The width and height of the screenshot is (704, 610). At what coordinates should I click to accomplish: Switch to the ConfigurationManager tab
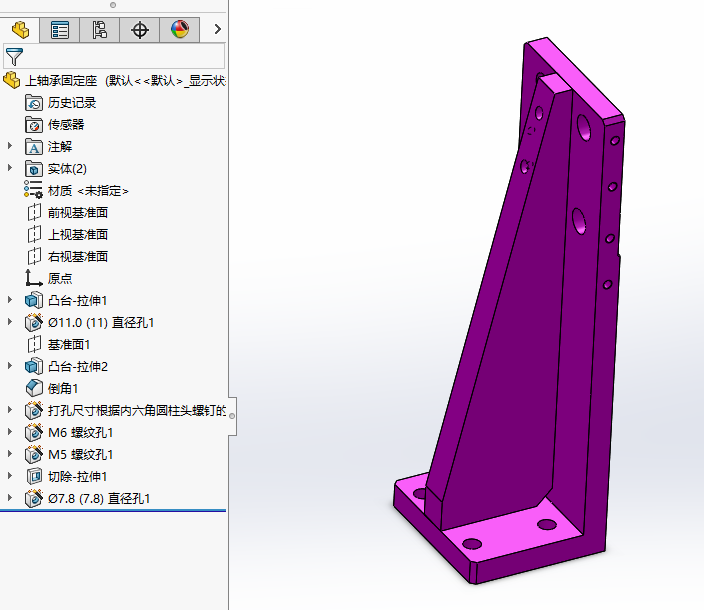[99, 30]
